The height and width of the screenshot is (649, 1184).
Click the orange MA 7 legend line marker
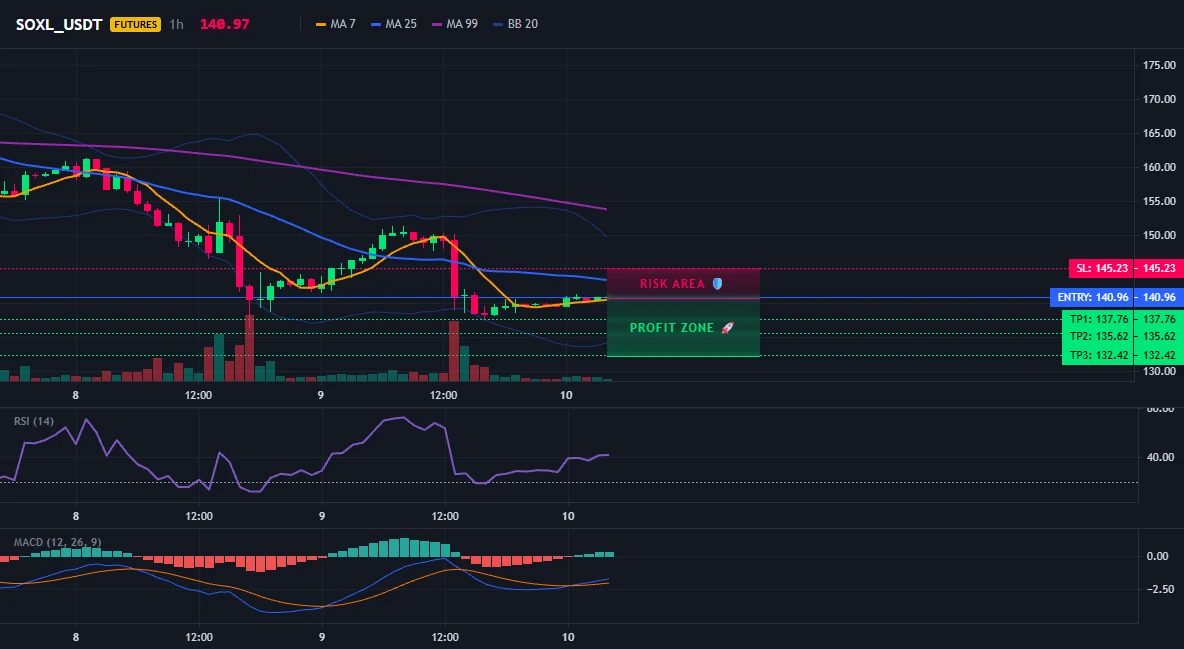321,24
